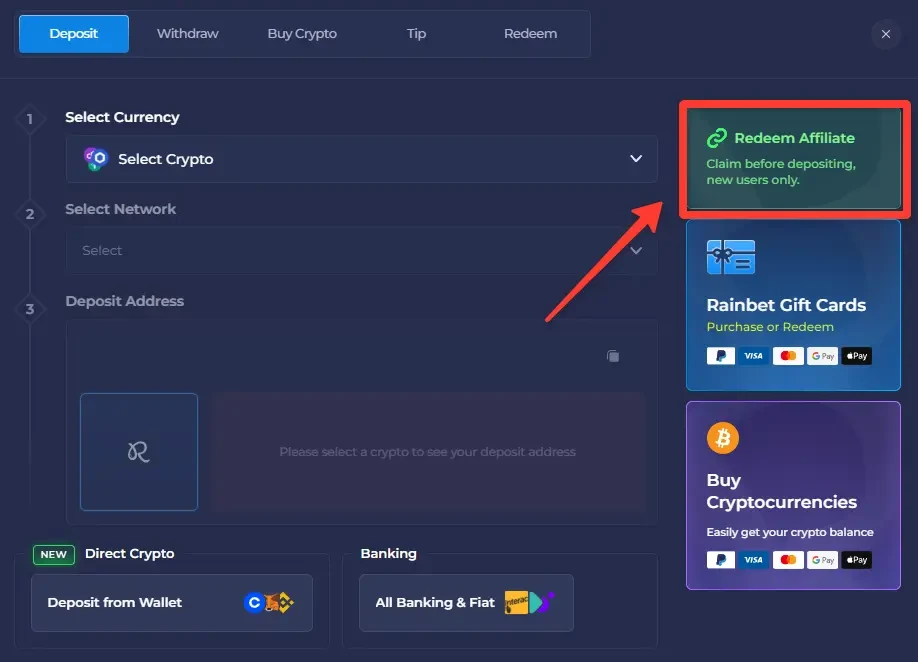Click the orange Bitcoin icon
Viewport: 918px width, 662px height.
pos(722,438)
